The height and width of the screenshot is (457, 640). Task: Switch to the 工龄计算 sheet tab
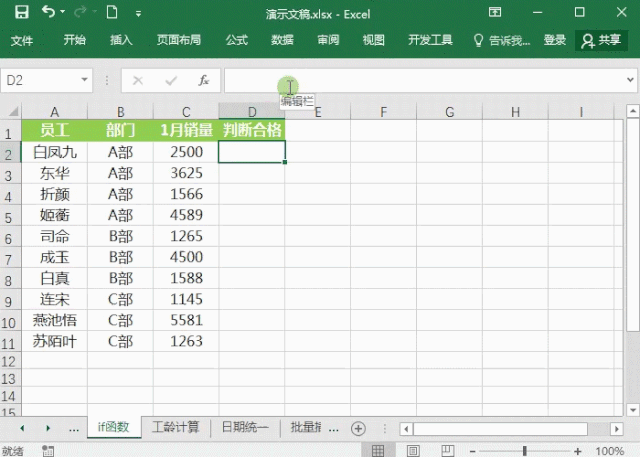click(176, 427)
